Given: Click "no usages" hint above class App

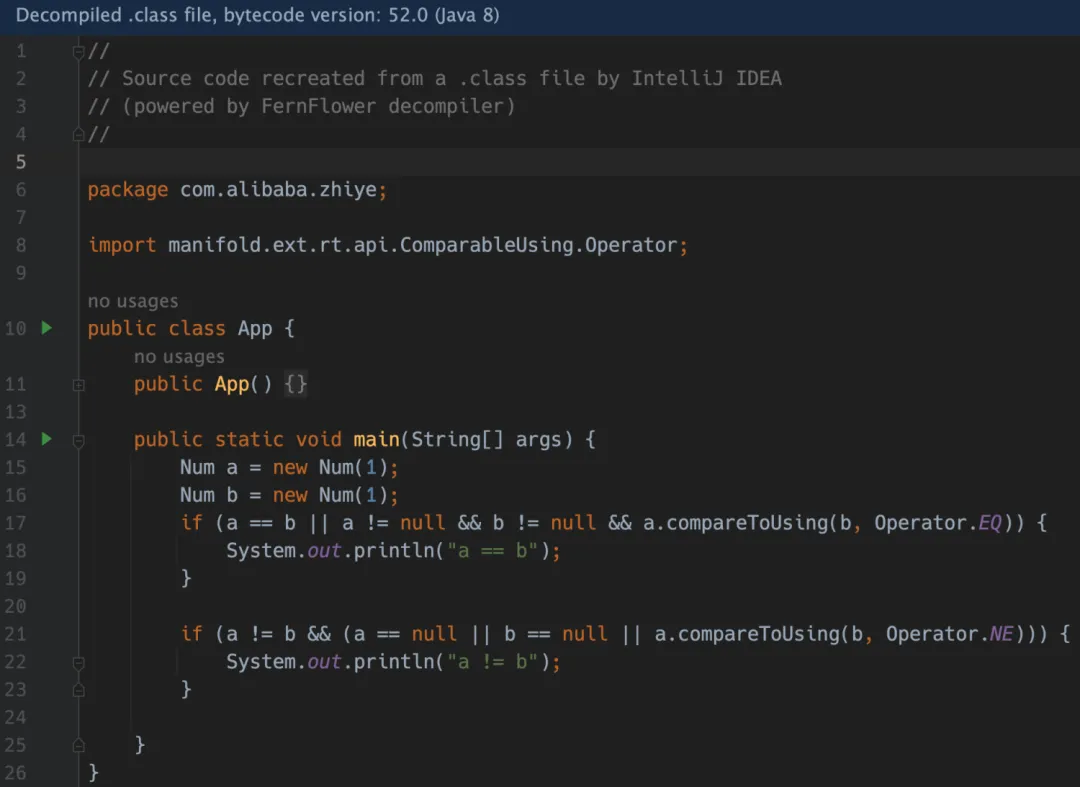Looking at the screenshot, I should [132, 301].
